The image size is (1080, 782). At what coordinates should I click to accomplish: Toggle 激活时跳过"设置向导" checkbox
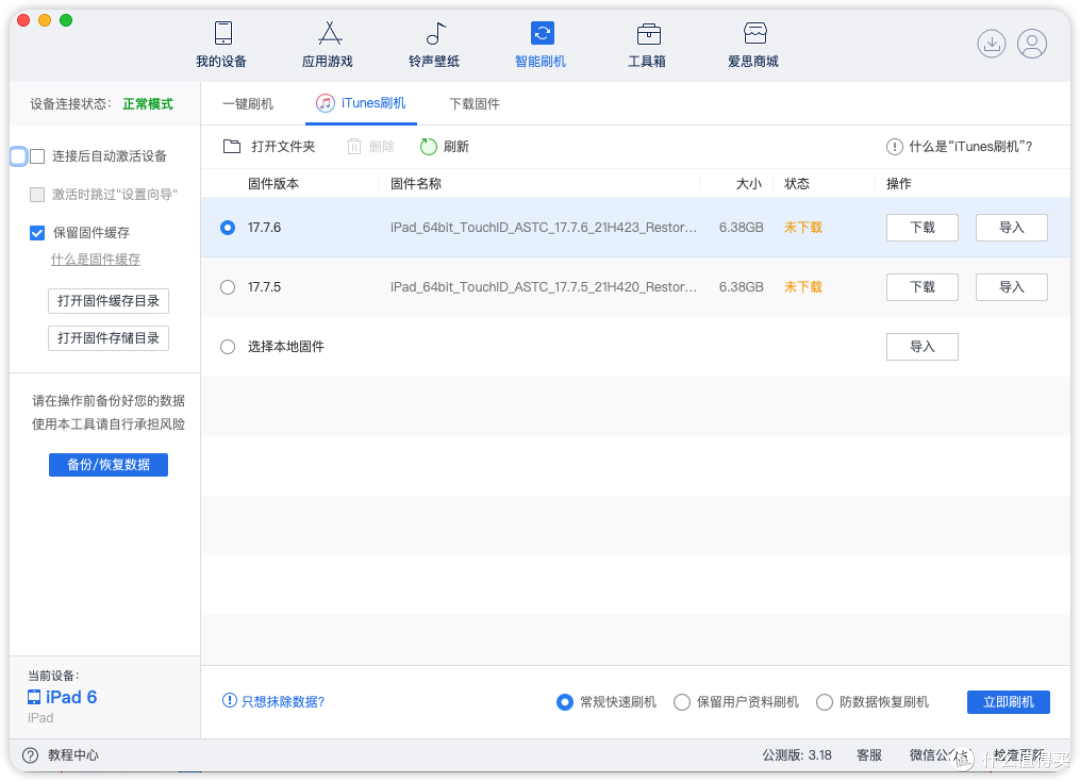38,194
